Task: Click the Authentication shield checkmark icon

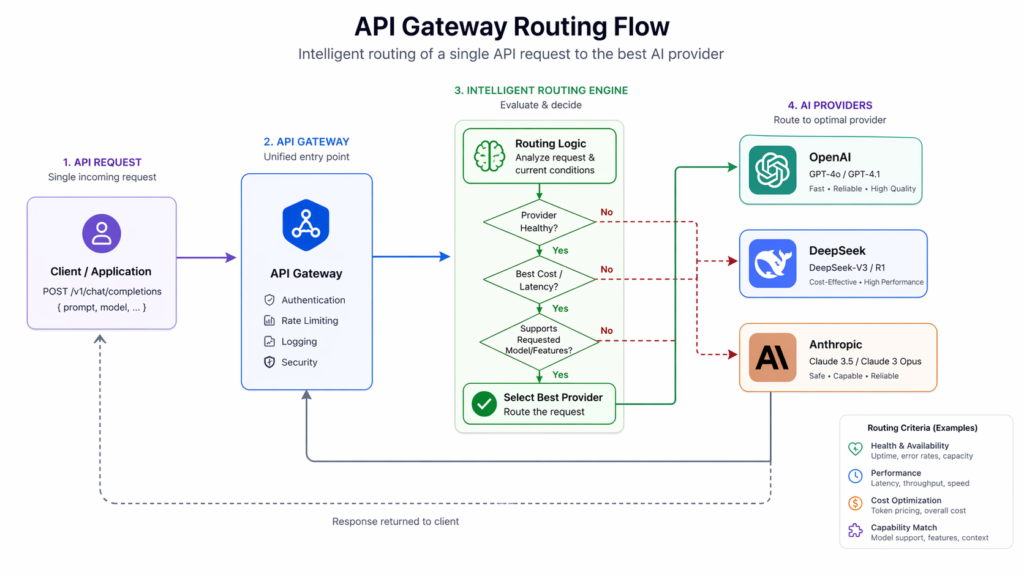Action: coord(269,299)
